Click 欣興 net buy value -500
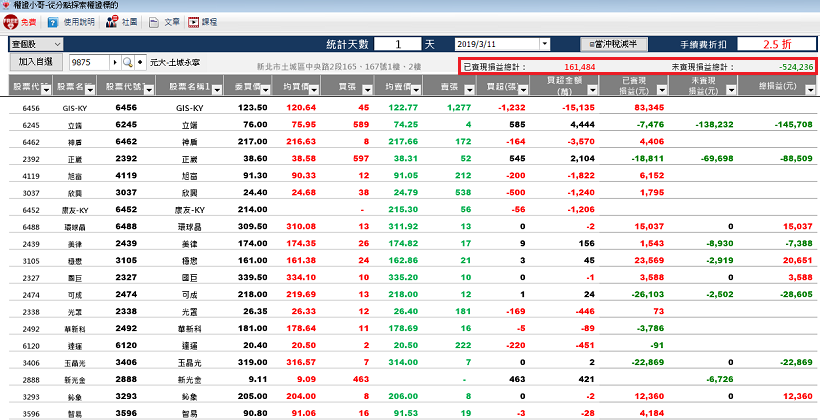Image resolution: width=820 pixels, height=420 pixels. click(514, 192)
